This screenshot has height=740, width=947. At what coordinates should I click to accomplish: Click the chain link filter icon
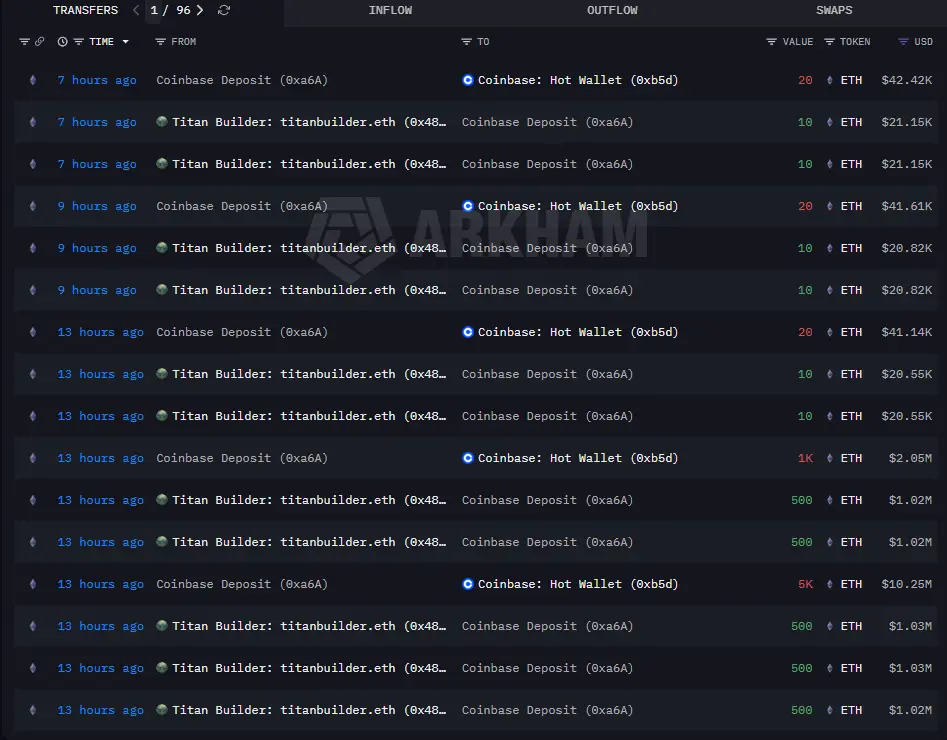39,42
